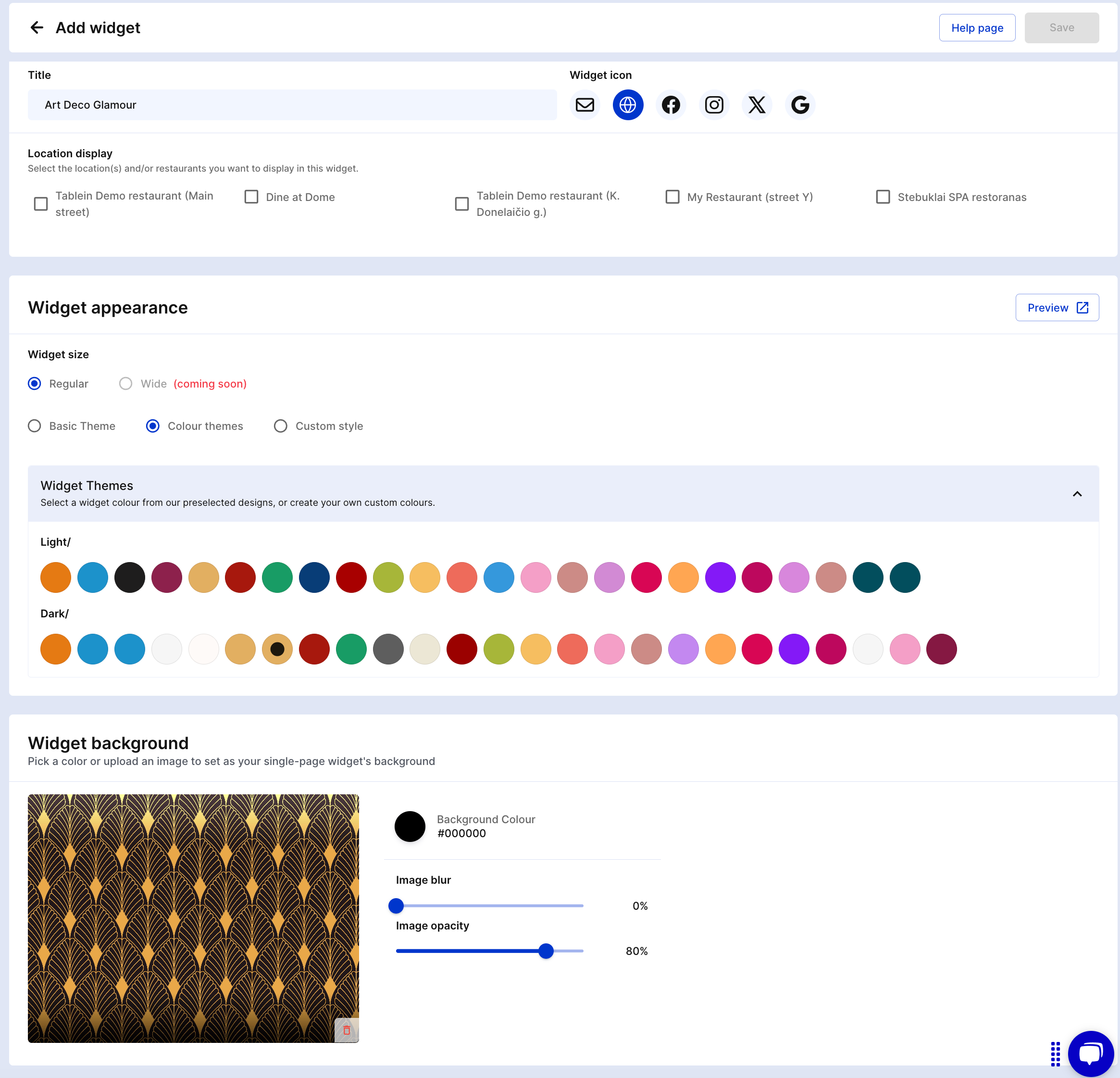Pick the violet purple Light theme swatch
This screenshot has height=1078, width=1120.
(x=720, y=577)
